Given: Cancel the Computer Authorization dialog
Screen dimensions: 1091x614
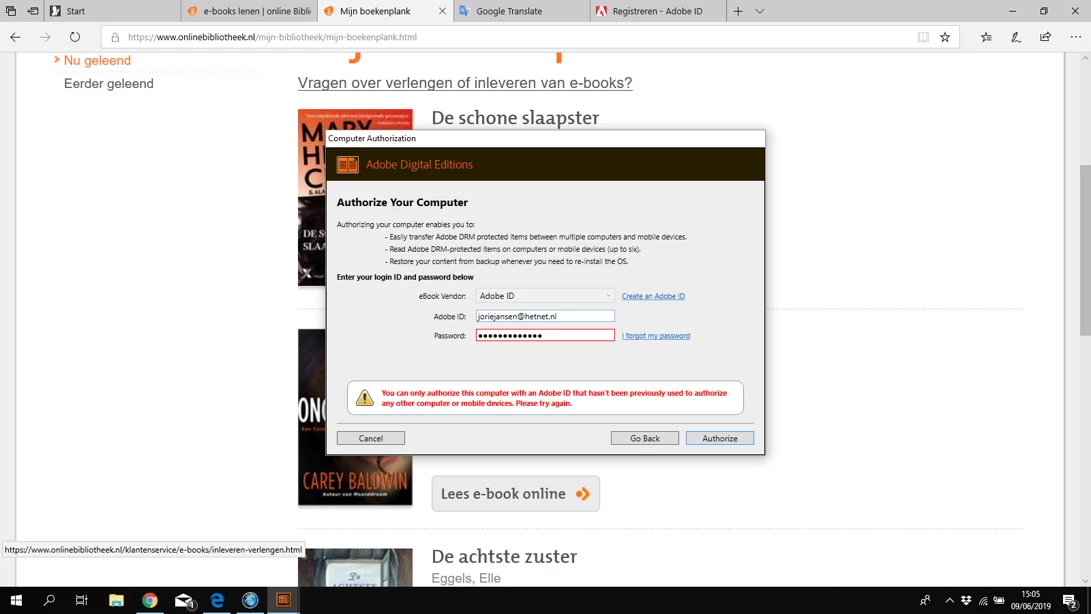Looking at the screenshot, I should click(x=370, y=438).
